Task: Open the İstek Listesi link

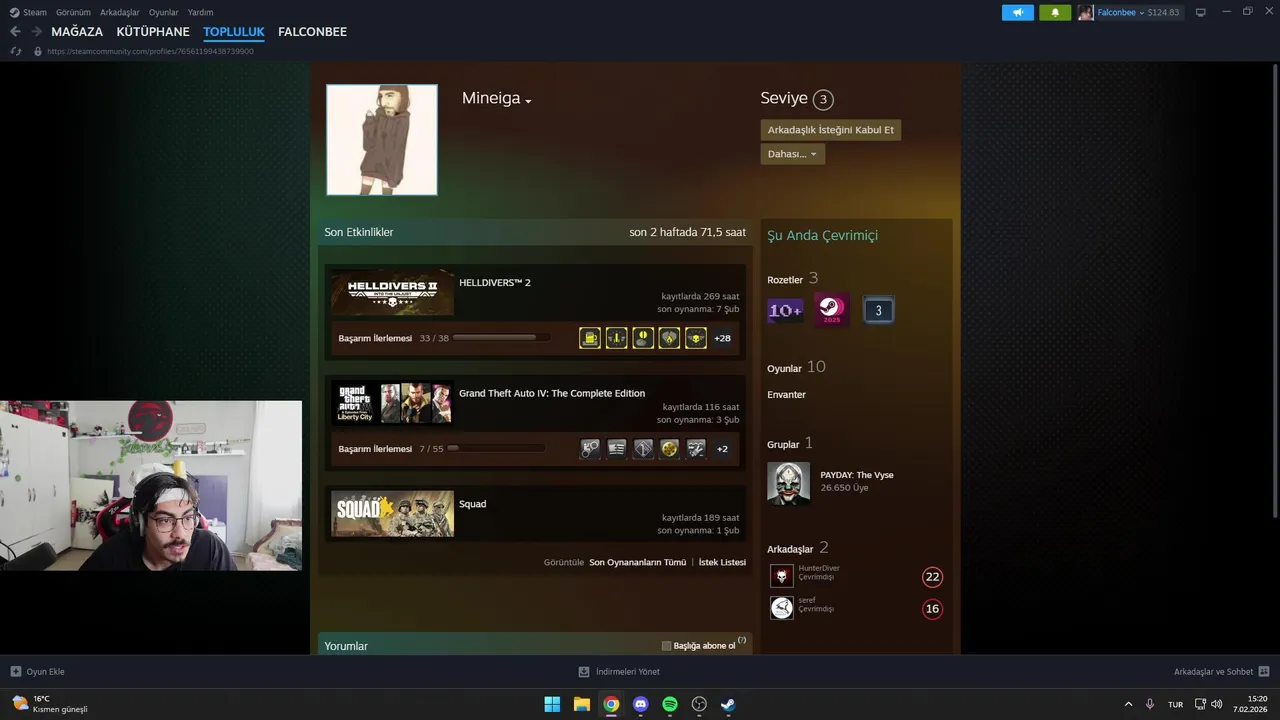Action: coord(722,562)
